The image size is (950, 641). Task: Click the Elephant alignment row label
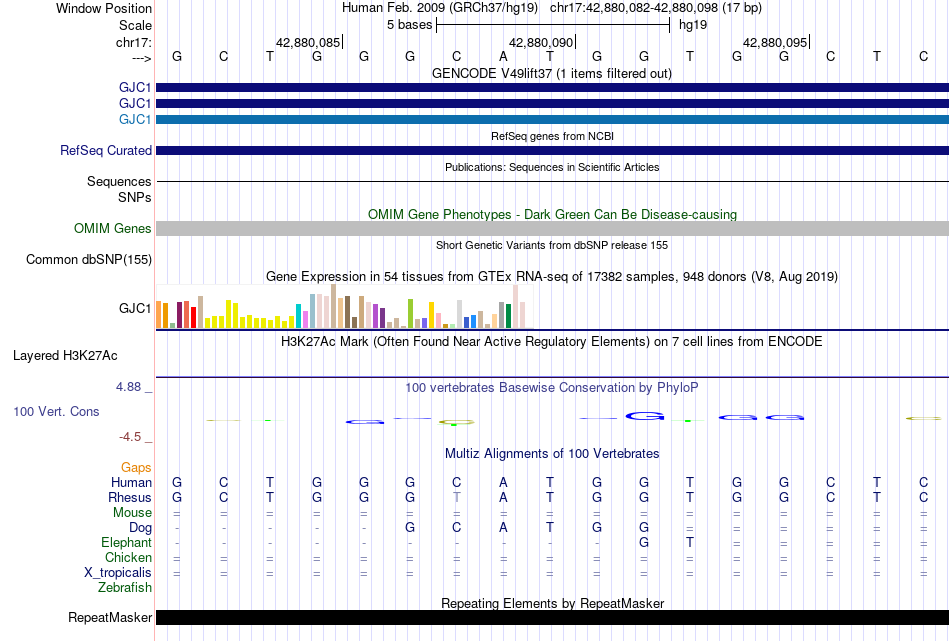(x=126, y=542)
